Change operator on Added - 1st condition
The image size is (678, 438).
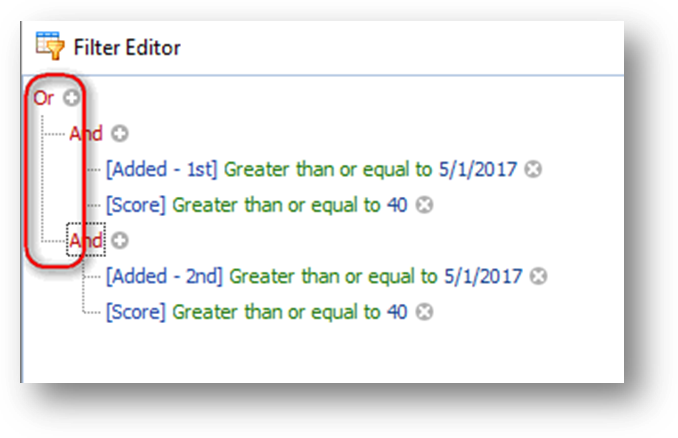click(x=328, y=169)
